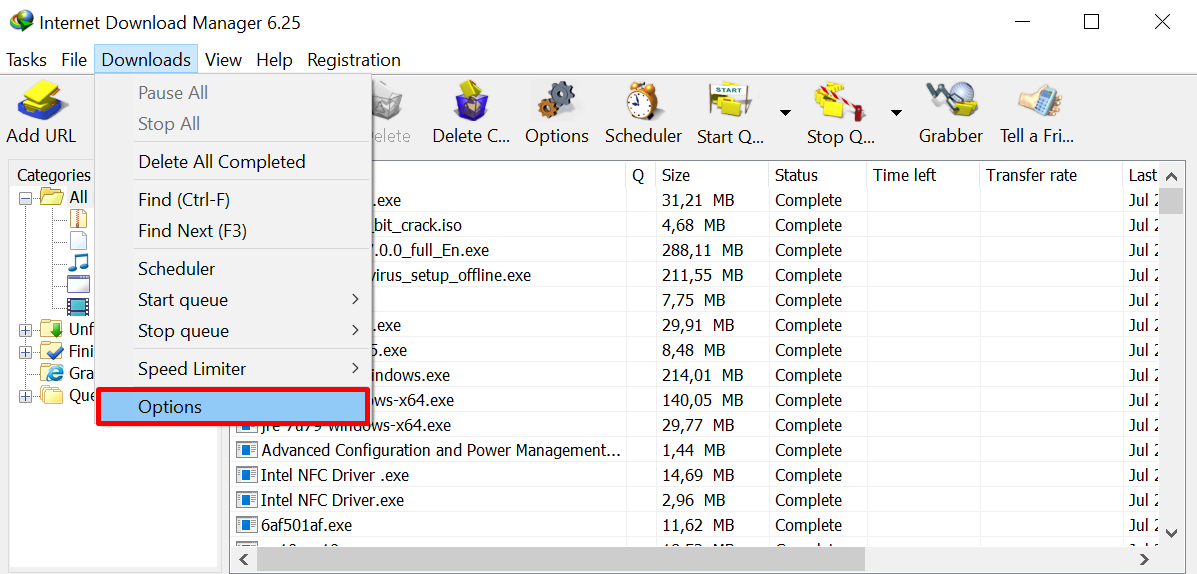Sort by the Size column header
The image size is (1197, 574).
tap(712, 176)
